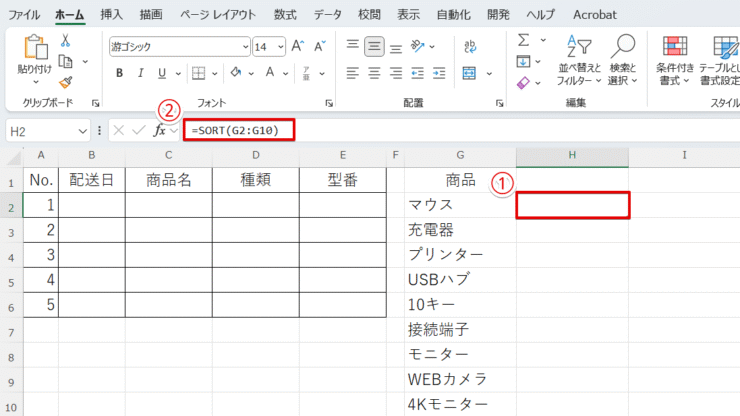Switch to the Acrobat tab
The height and width of the screenshot is (416, 740).
click(595, 15)
